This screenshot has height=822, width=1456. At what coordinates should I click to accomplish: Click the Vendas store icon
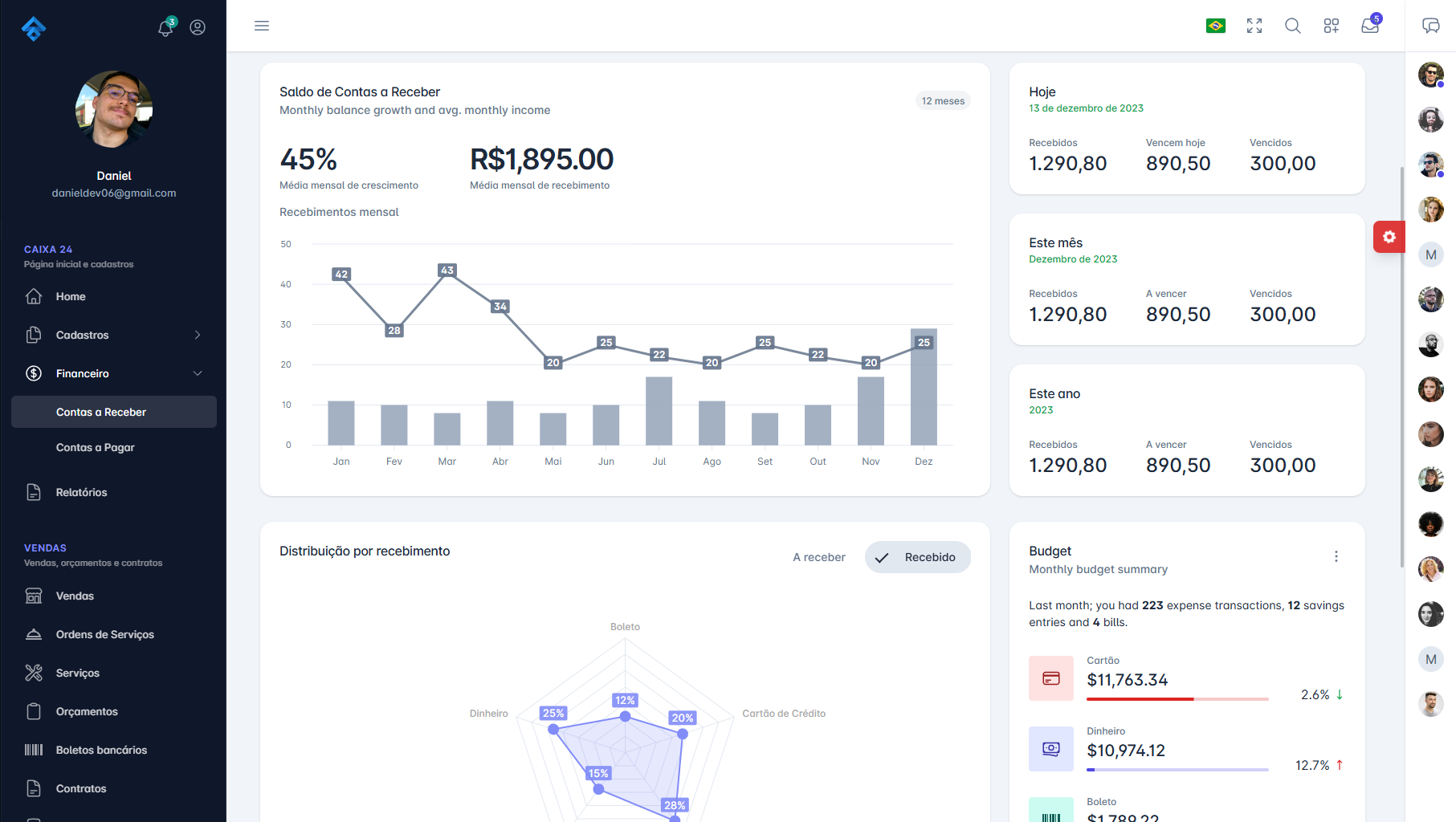(34, 596)
